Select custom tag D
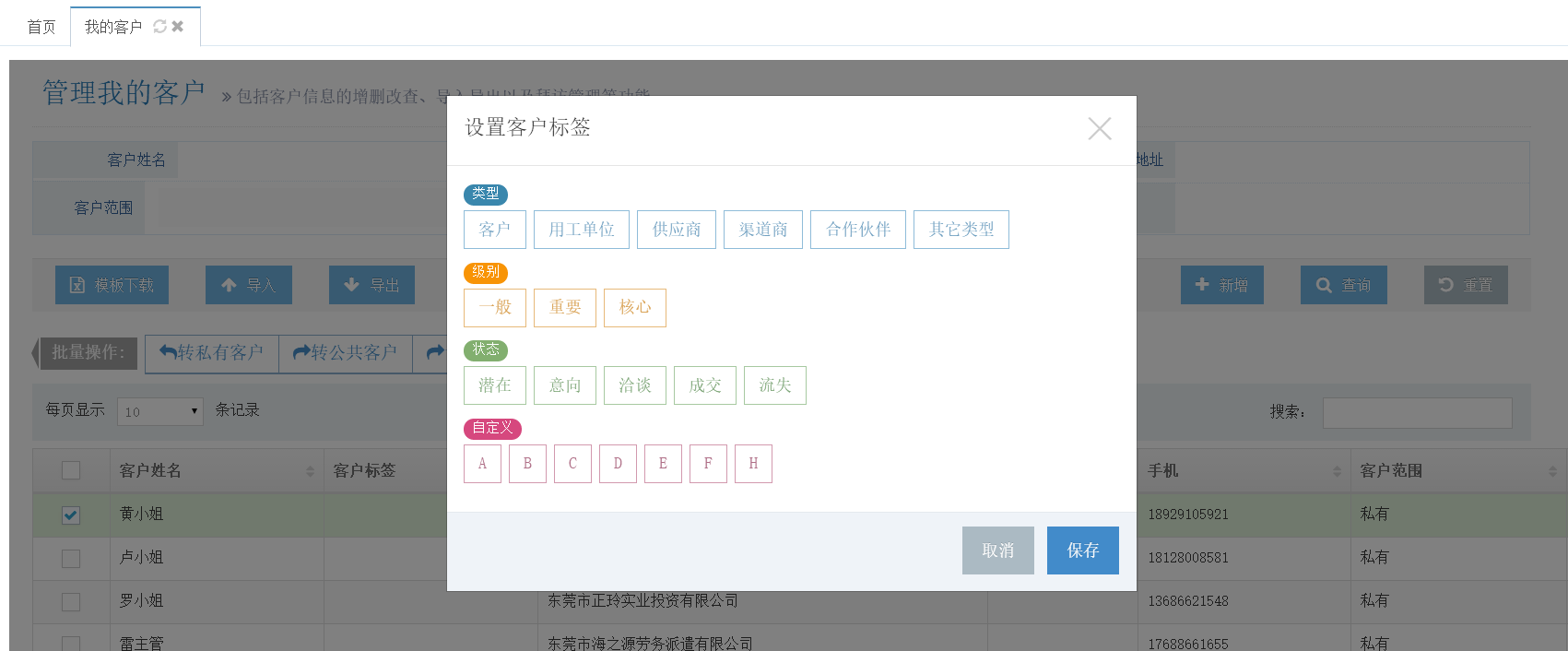The width and height of the screenshot is (1568, 651). [618, 464]
